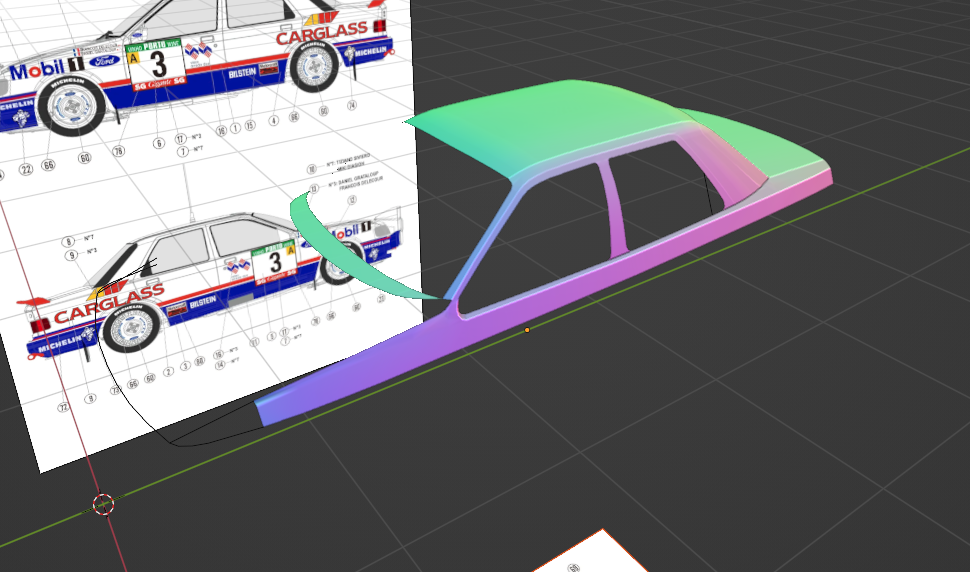Click the Mobil 1 logo on the top blueprint car

click(x=47, y=69)
